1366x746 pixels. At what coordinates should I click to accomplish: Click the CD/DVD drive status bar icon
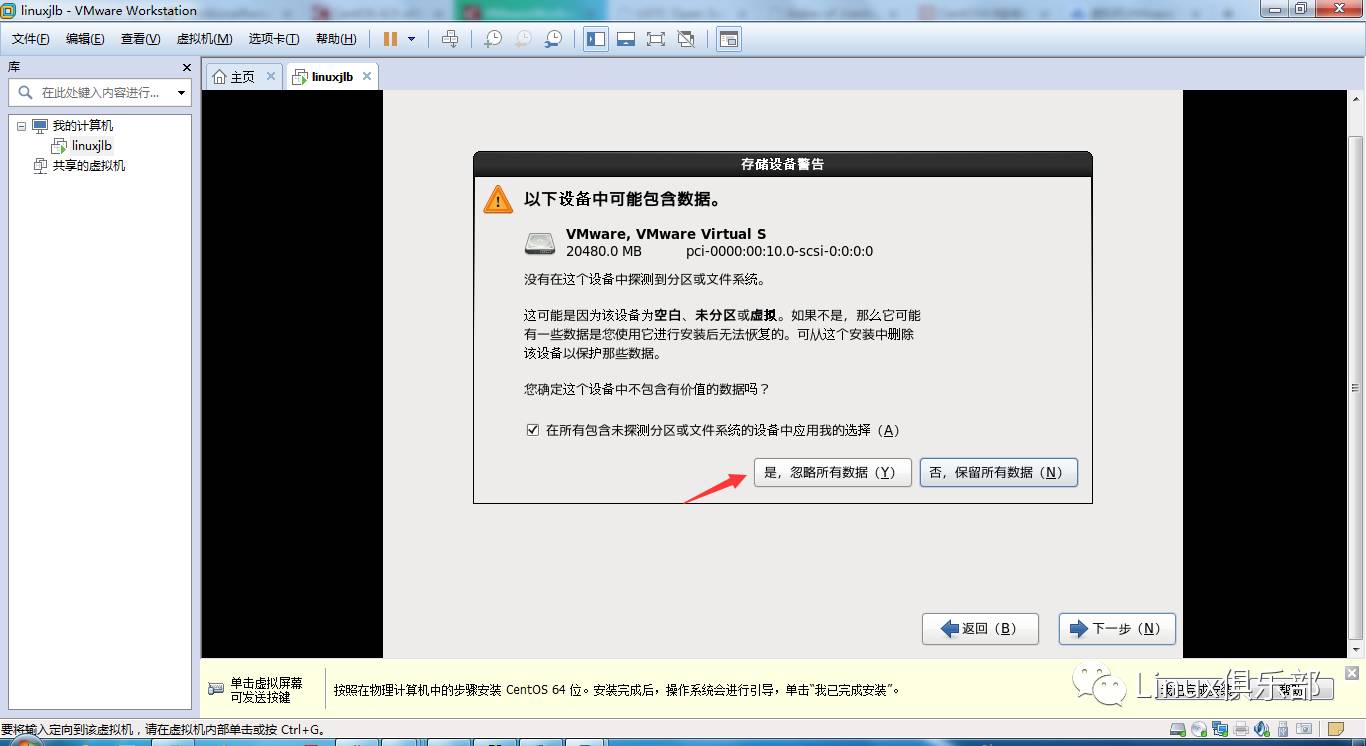pos(1199,729)
